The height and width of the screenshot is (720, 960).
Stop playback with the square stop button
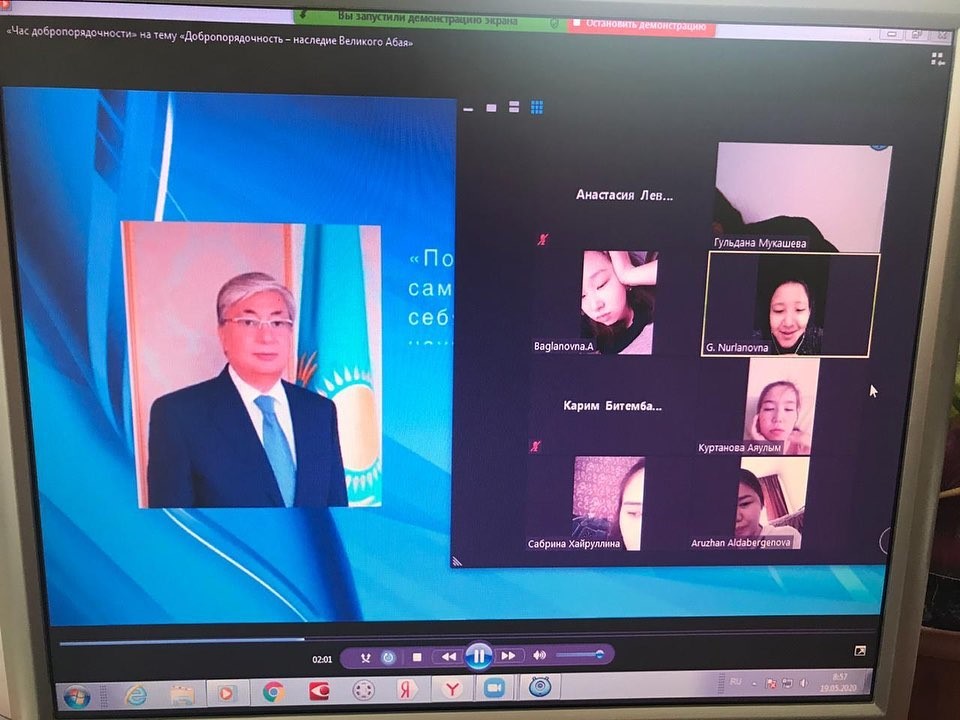click(418, 657)
